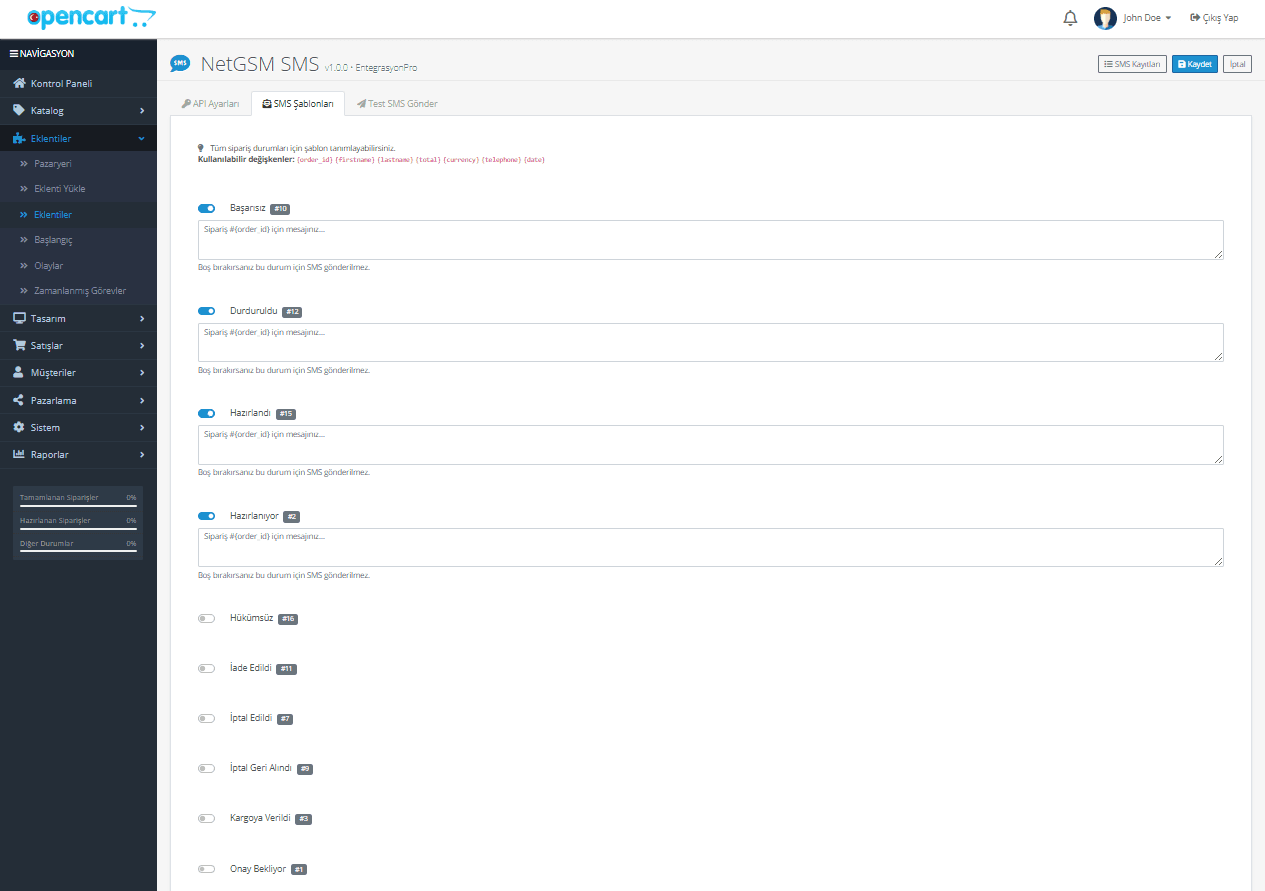
Task: Open the John Doe user dropdown
Action: click(1147, 18)
